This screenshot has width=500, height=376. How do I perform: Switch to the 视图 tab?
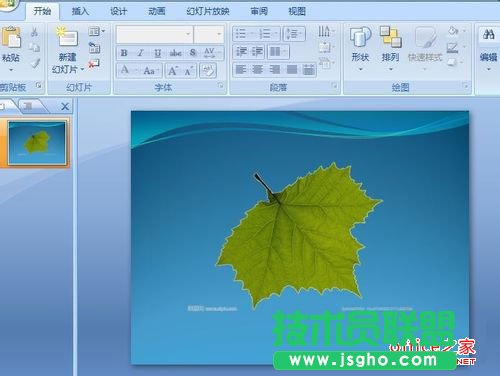point(297,11)
